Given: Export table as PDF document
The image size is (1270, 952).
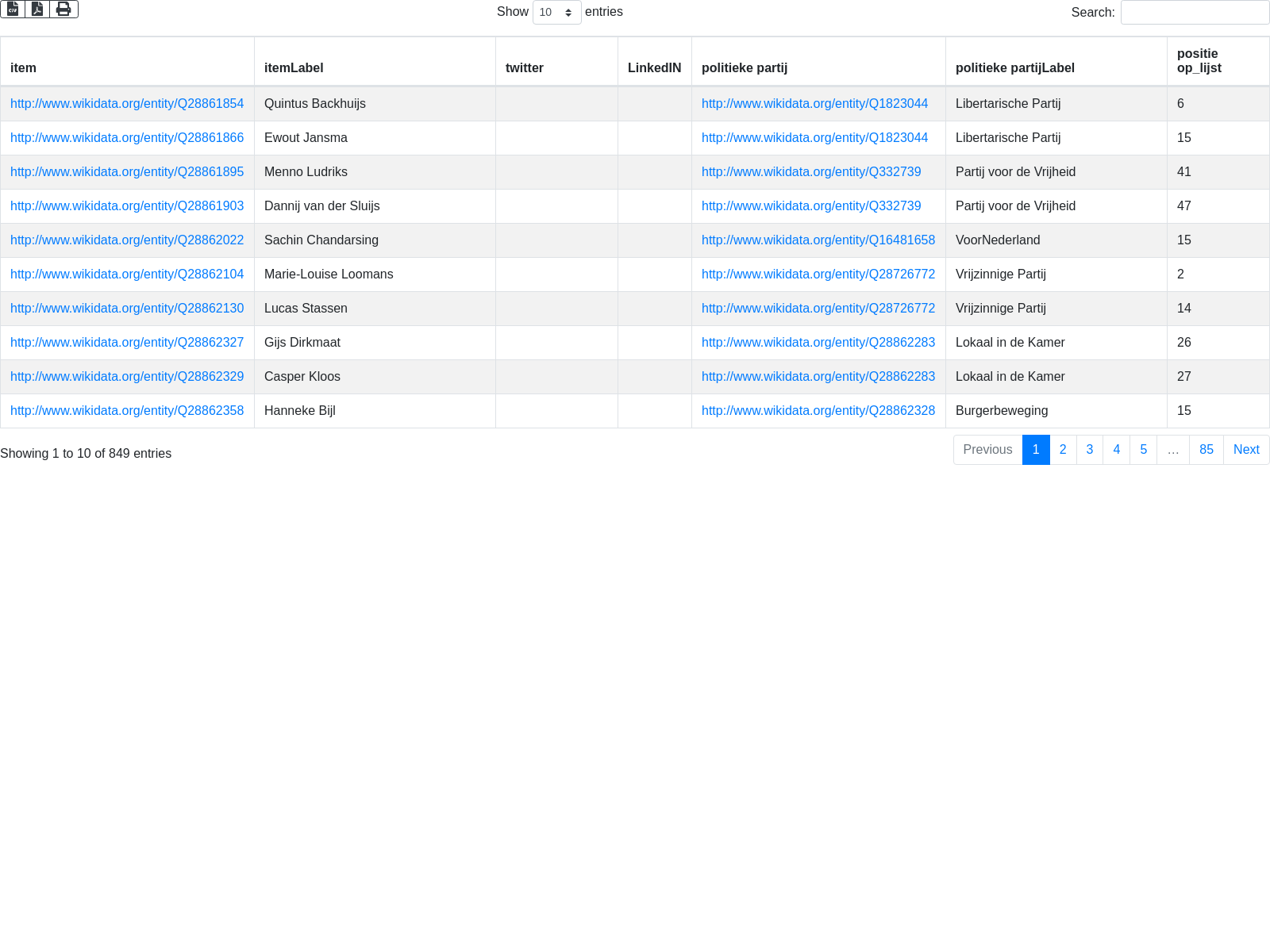Looking at the screenshot, I should pos(37,9).
